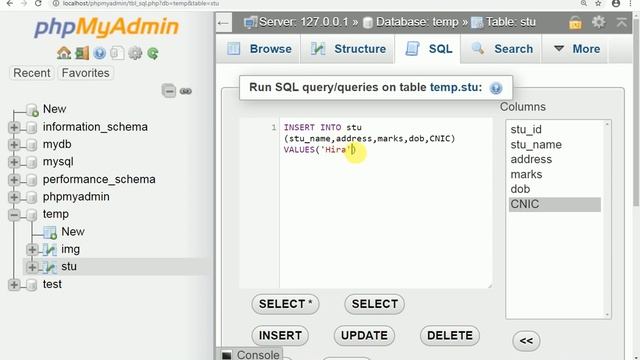640x360 pixels.
Task: Collapse all navigation tree nodes icon
Action: coord(169,91)
